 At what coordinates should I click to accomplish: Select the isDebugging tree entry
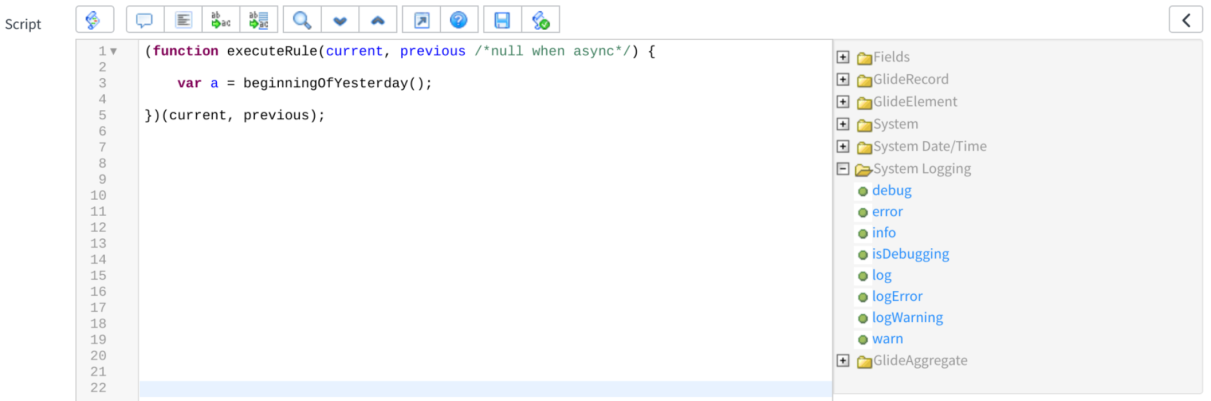coord(910,254)
